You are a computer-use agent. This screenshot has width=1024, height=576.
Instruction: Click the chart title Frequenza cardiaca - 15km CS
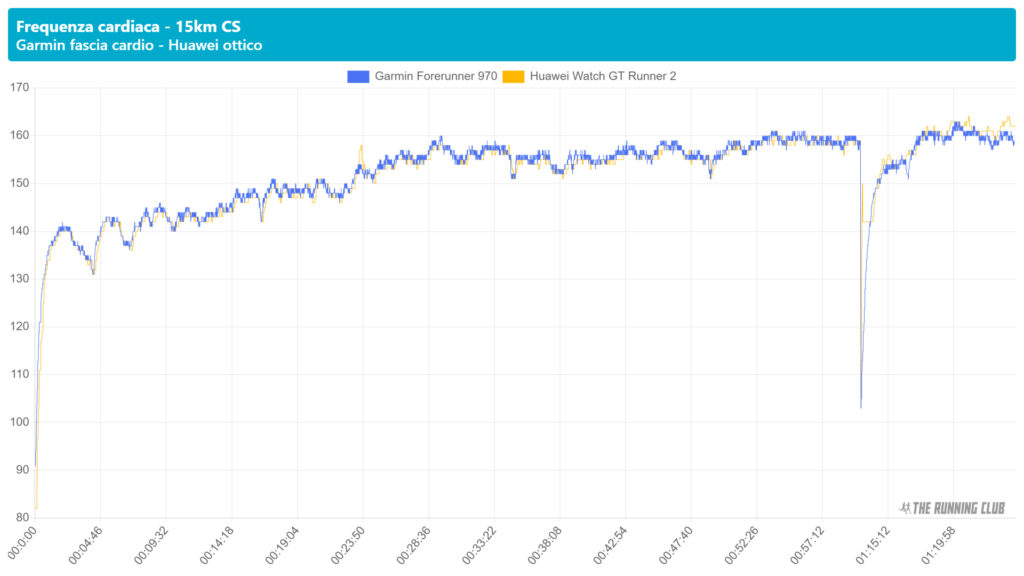pos(128,26)
